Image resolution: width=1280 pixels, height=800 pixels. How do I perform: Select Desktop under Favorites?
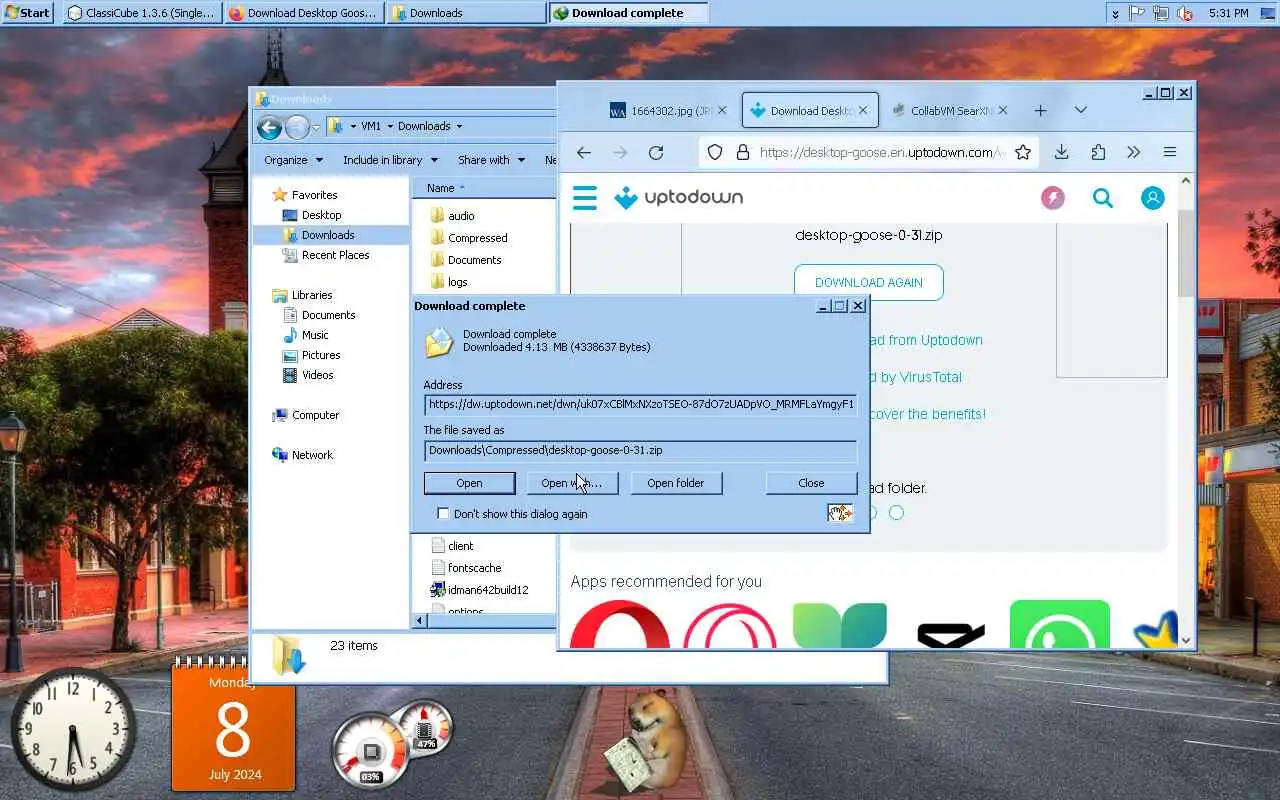click(321, 215)
